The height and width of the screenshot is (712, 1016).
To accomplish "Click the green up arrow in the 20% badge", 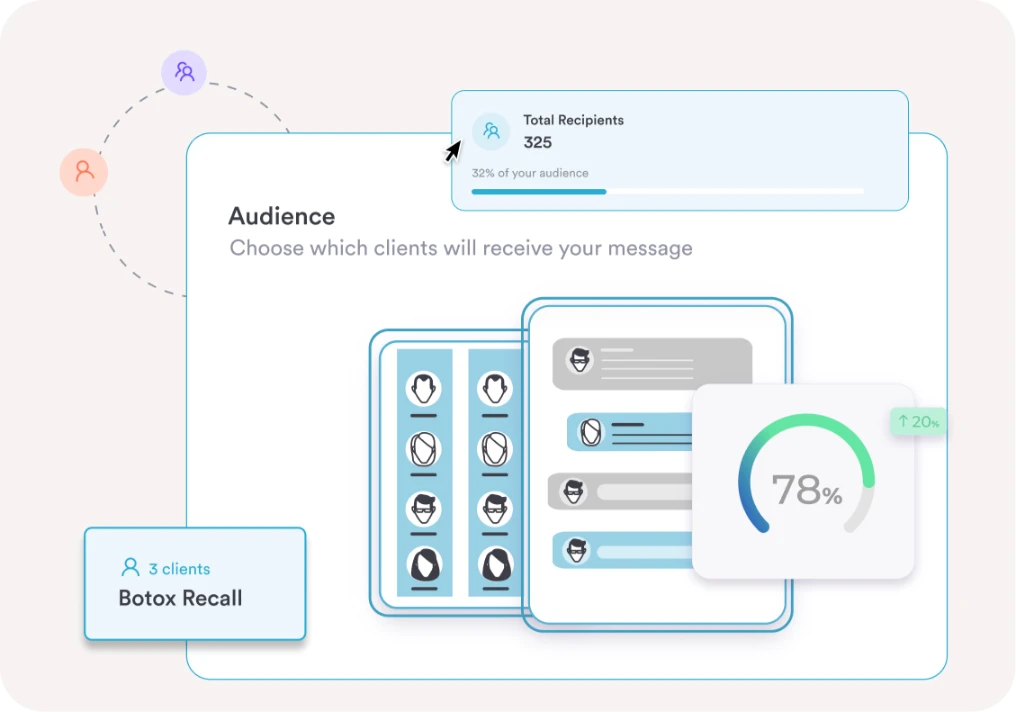I will [x=903, y=422].
